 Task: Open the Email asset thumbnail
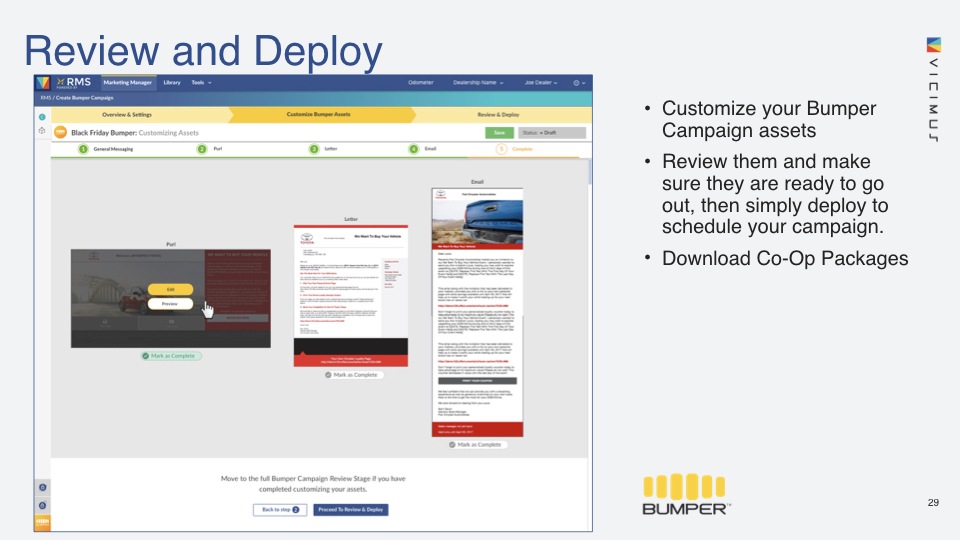tap(478, 312)
